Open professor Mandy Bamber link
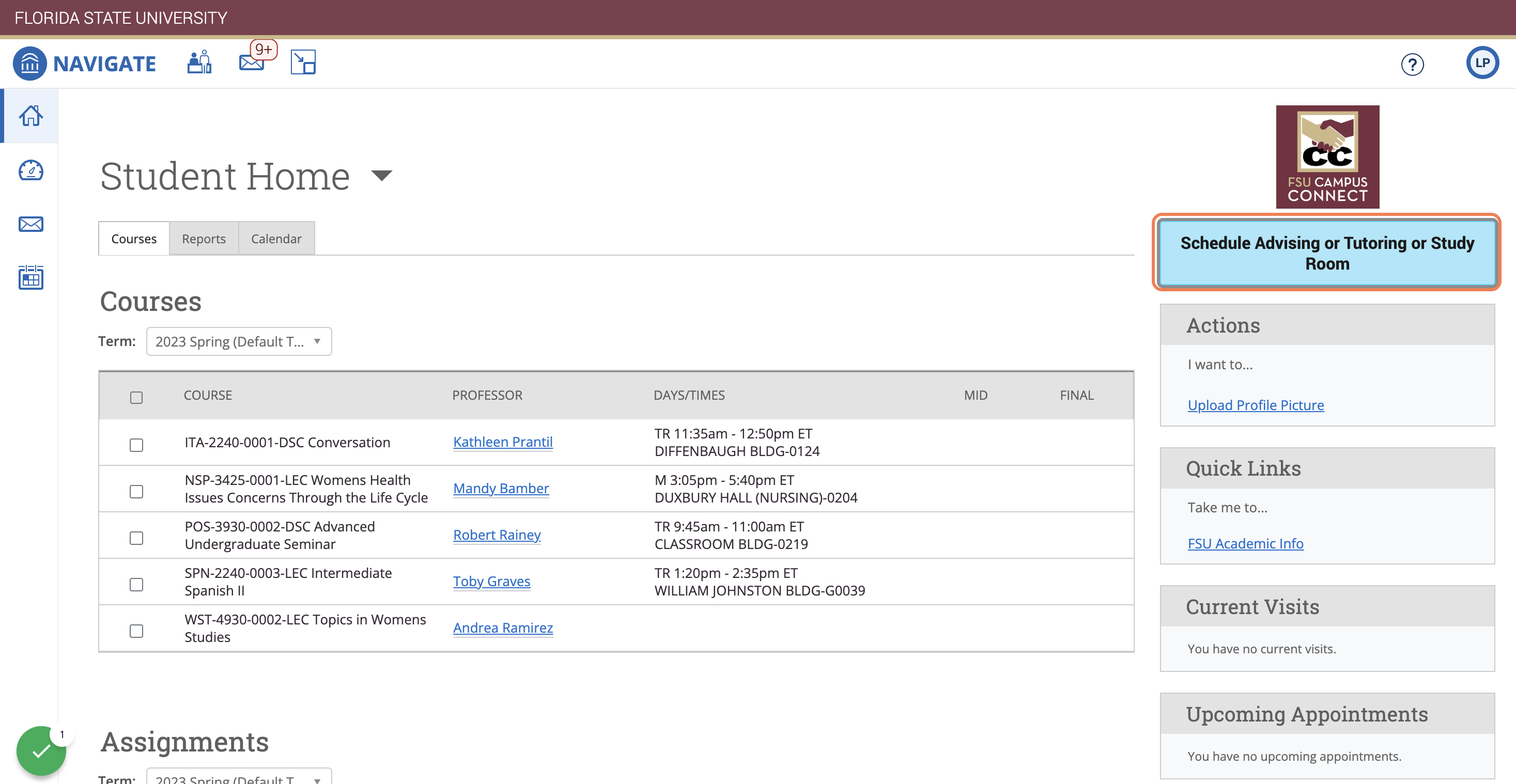Screen dimensions: 1516x784 point(501,489)
